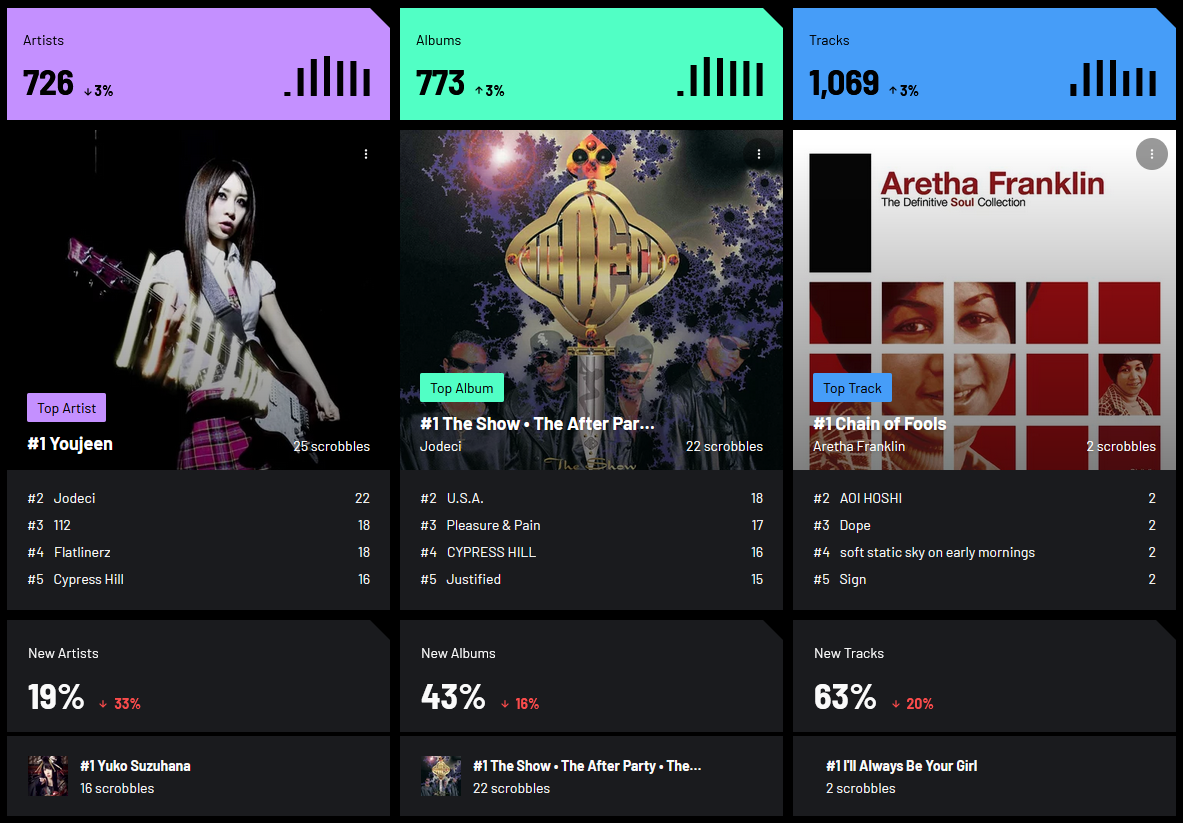Open #1 Youjeen top artist link
Screen dimensions: 1183x823
pos(70,444)
